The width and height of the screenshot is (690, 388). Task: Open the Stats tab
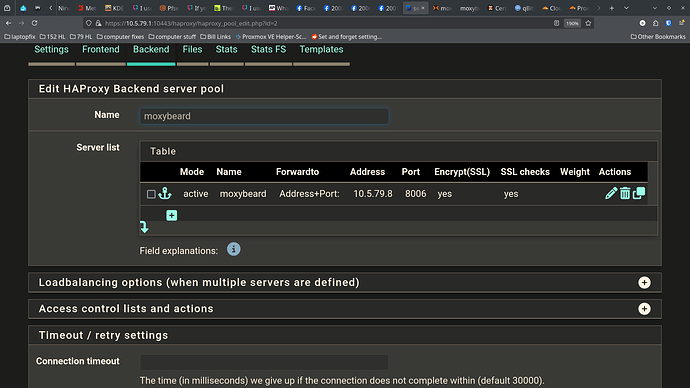226,49
